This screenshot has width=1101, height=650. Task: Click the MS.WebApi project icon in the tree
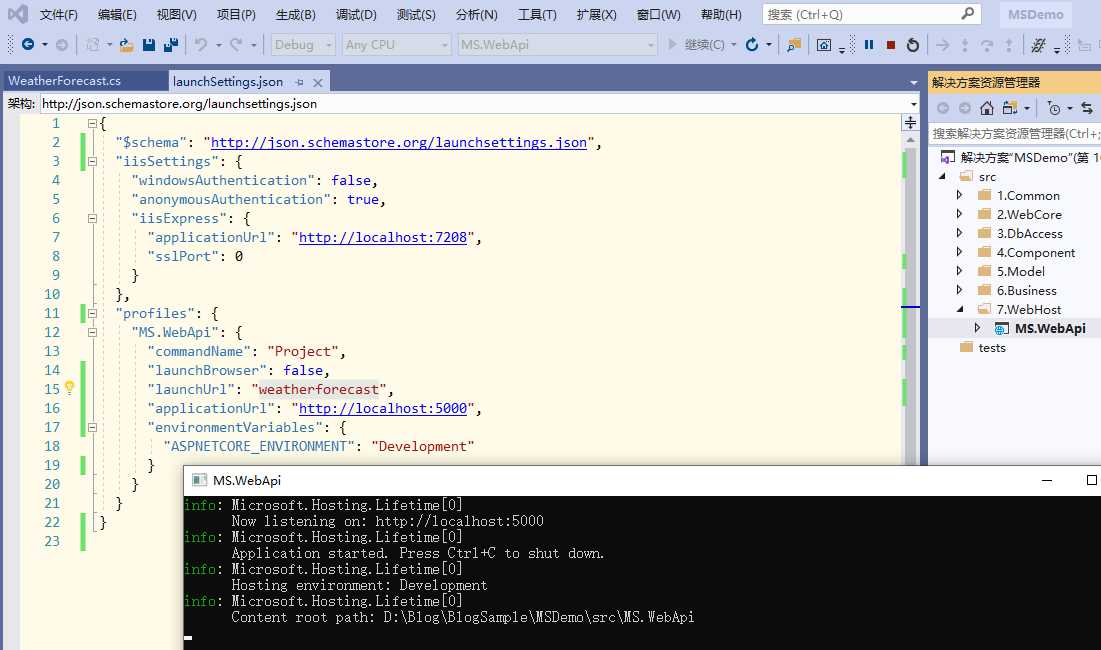point(1002,329)
